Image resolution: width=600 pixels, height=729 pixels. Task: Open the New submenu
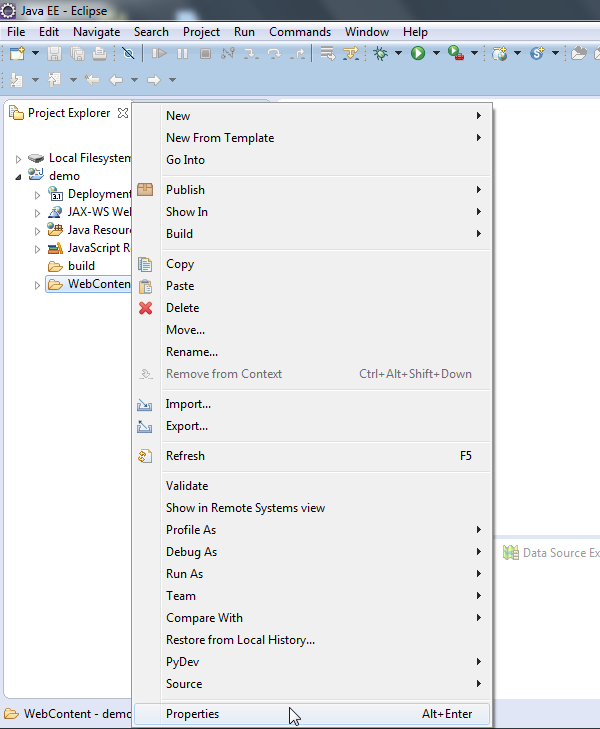pos(311,116)
